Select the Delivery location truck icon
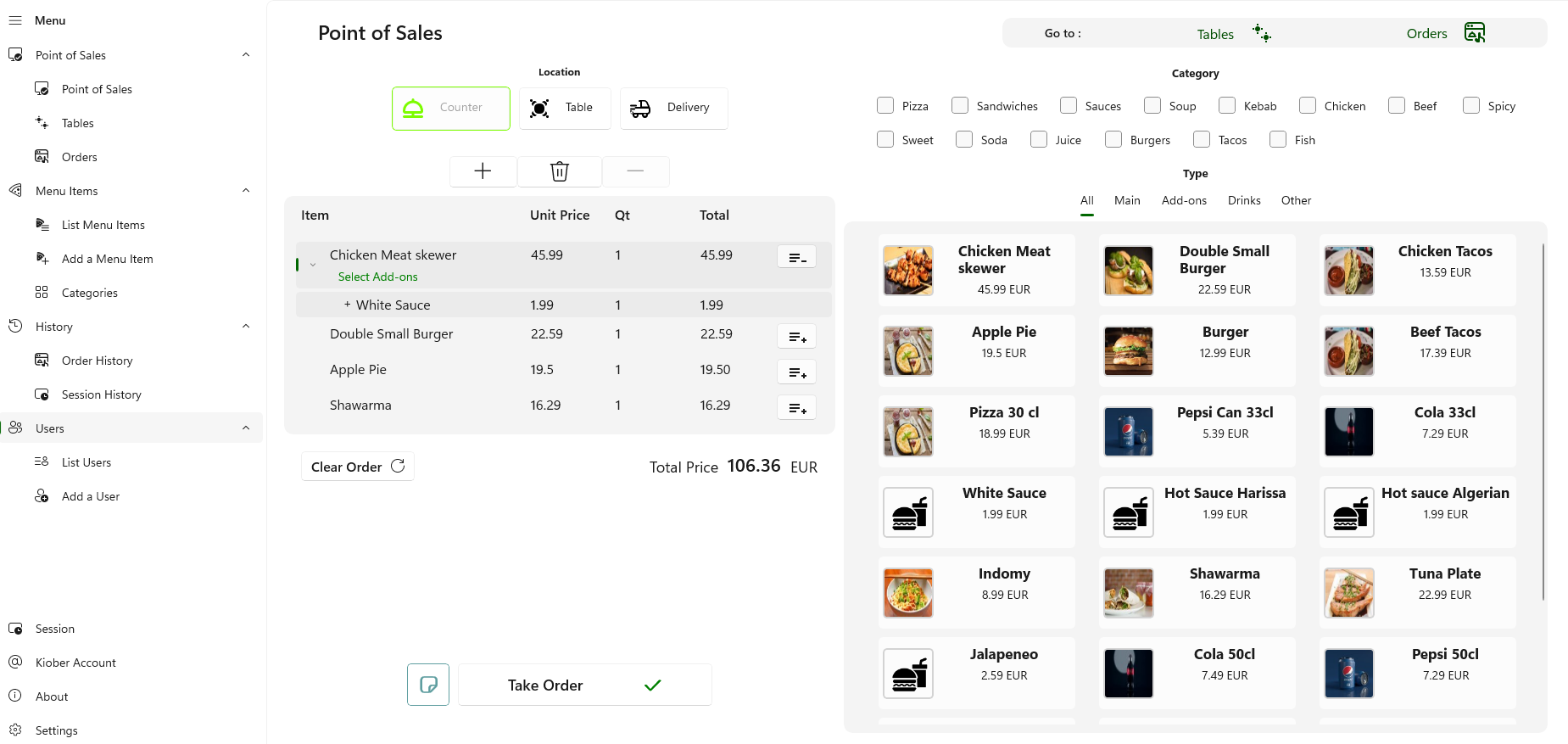1568x744 pixels. 640,108
